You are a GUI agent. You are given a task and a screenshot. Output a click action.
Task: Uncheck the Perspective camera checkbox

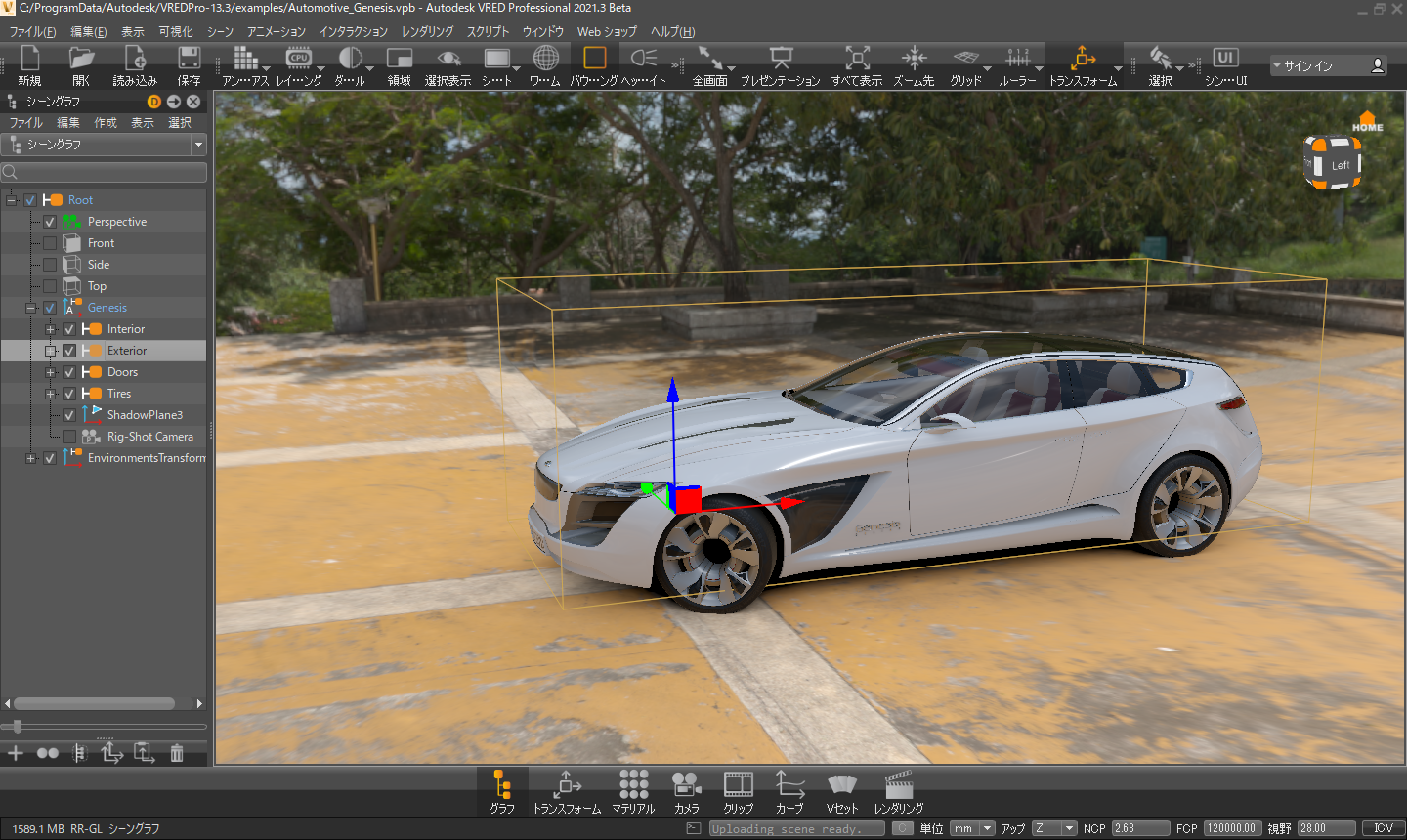point(50,222)
